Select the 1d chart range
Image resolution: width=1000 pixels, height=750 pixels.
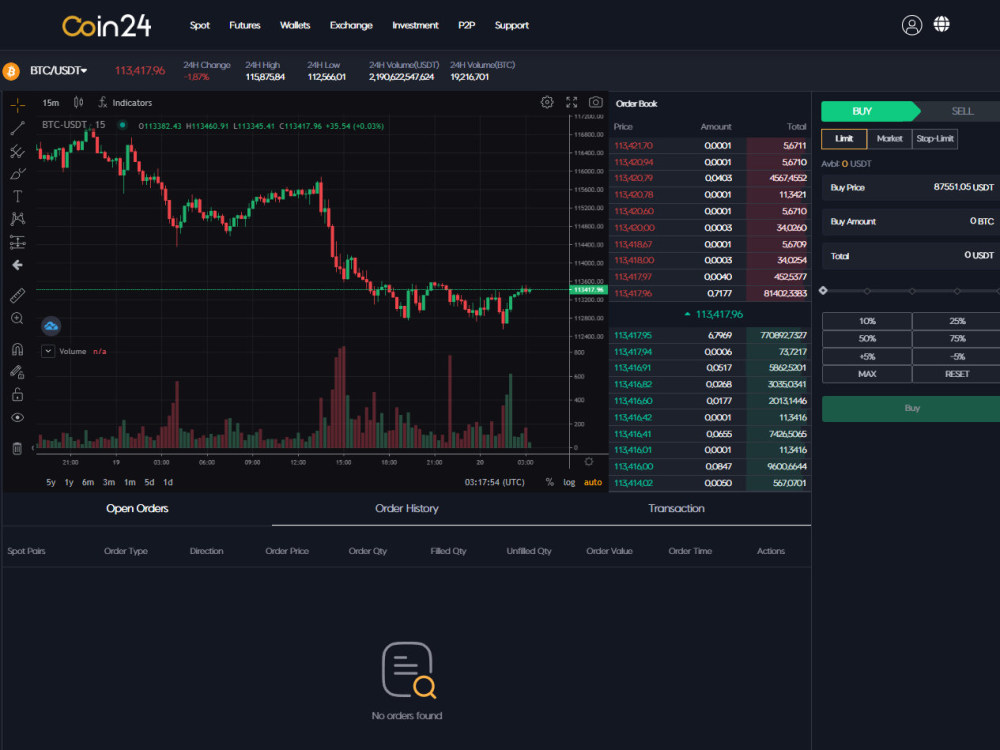point(168,482)
